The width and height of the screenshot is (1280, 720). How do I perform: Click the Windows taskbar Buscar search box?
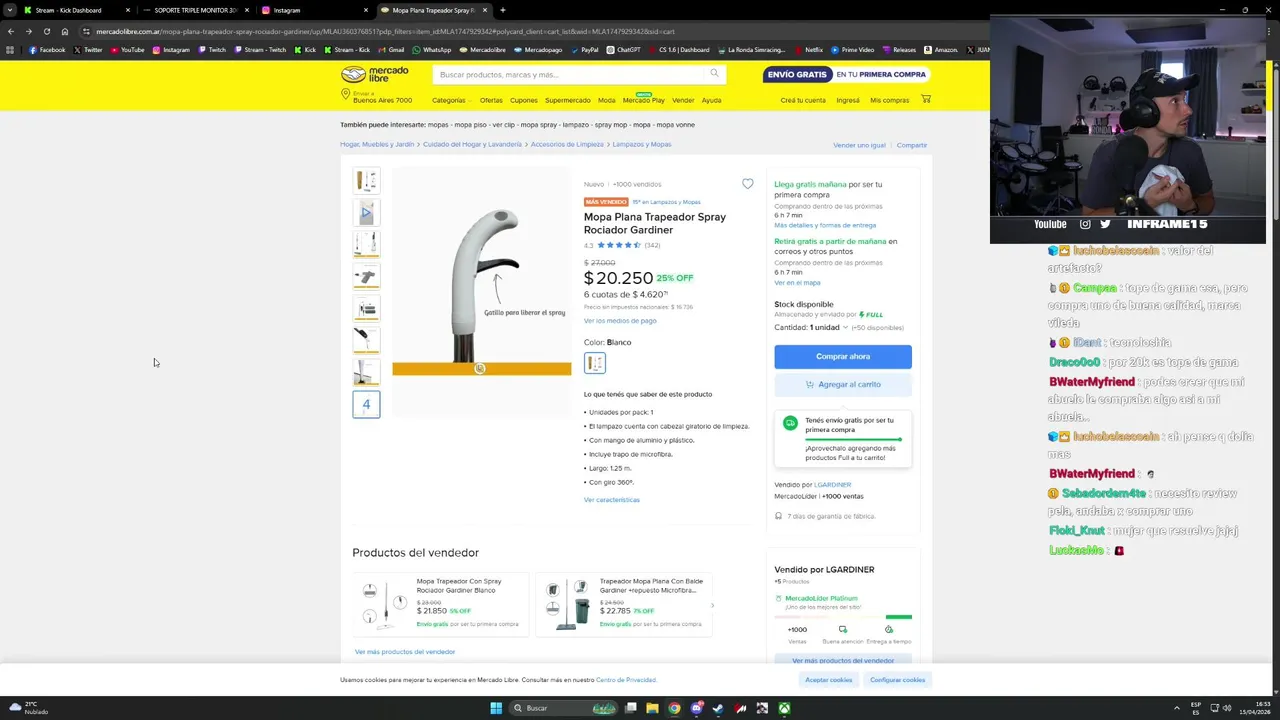pyautogui.click(x=563, y=708)
